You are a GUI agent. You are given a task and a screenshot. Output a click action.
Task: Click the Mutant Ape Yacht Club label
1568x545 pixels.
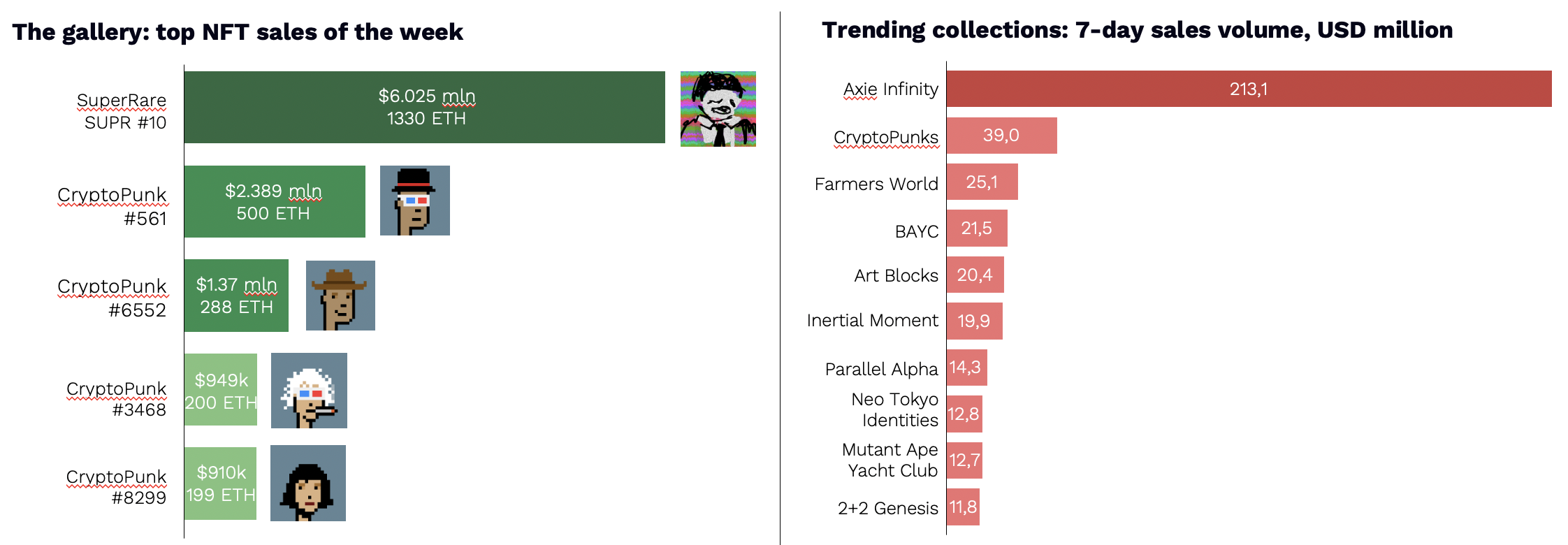(890, 460)
